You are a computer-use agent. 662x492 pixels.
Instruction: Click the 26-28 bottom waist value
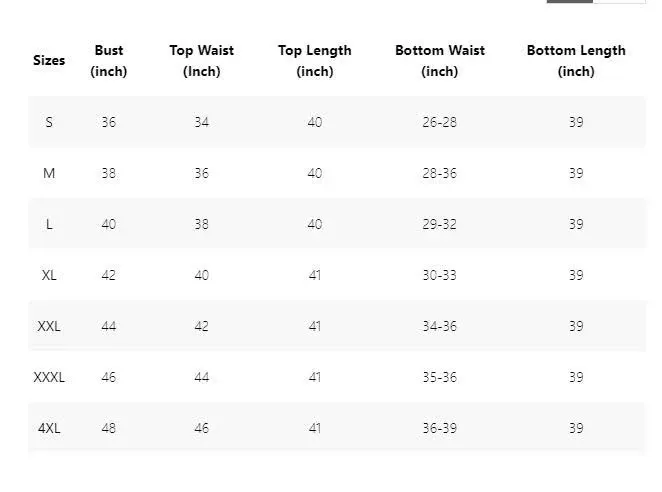coord(439,122)
